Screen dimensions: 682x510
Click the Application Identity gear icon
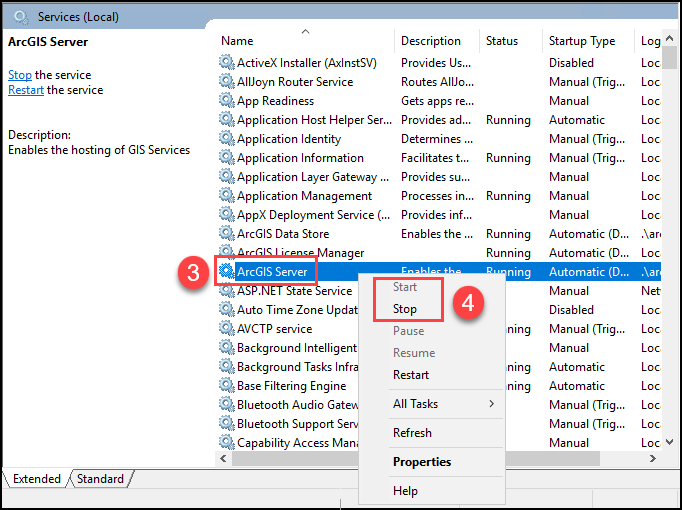226,138
